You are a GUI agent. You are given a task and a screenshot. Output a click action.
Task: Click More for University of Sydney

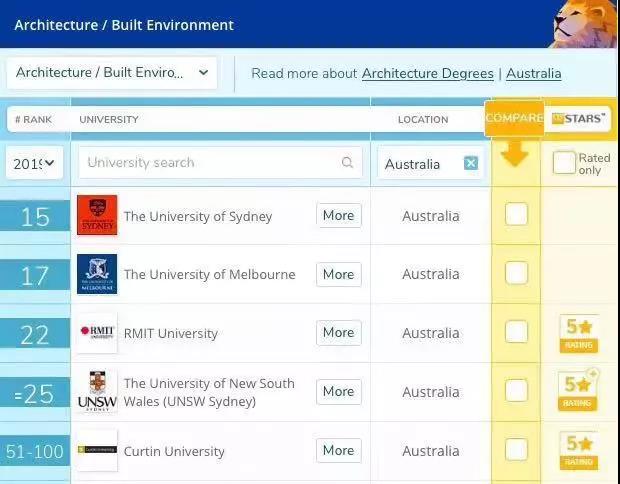pyautogui.click(x=339, y=216)
